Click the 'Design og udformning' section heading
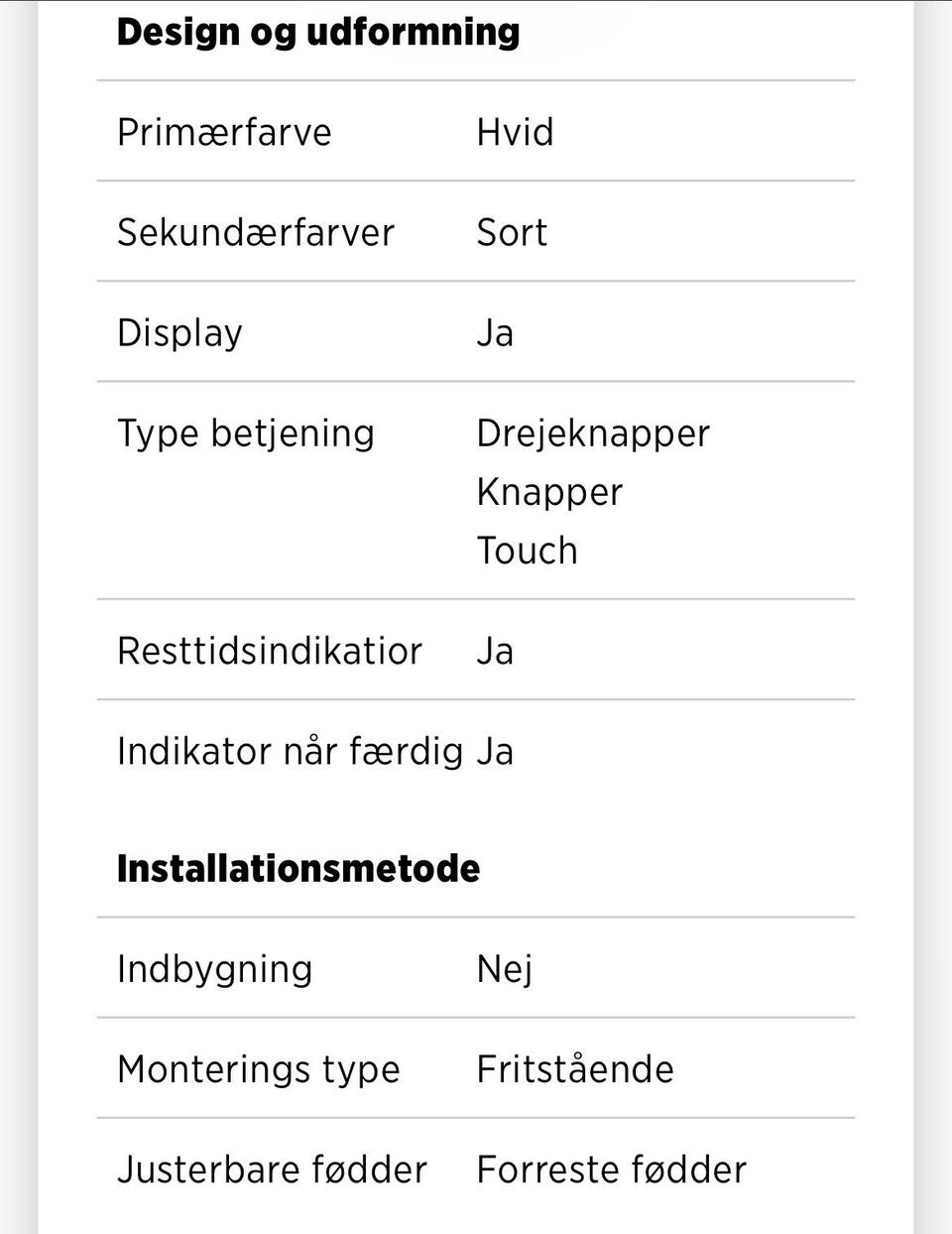 click(317, 32)
